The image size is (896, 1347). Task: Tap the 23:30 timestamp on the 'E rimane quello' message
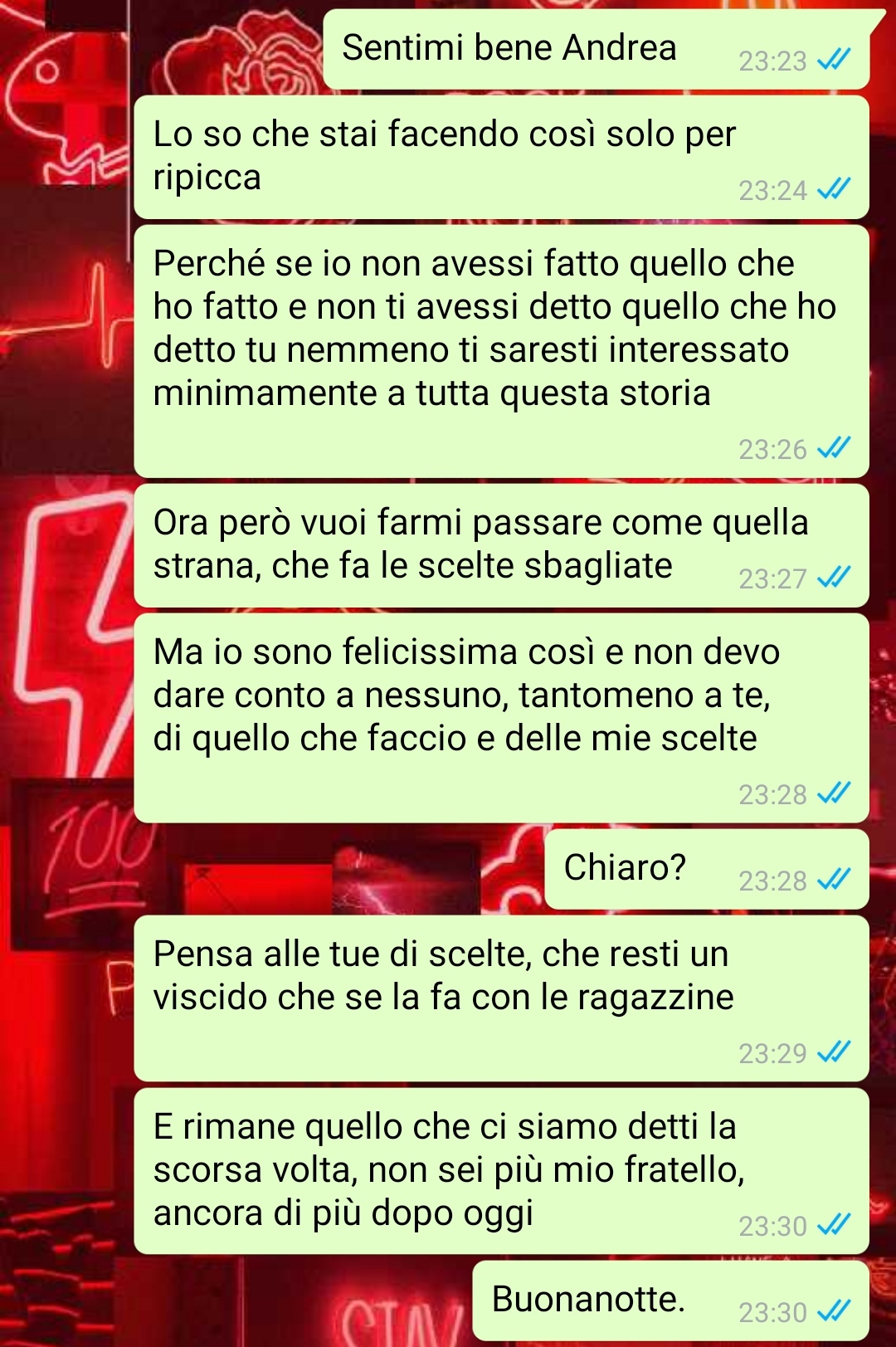[772, 1226]
